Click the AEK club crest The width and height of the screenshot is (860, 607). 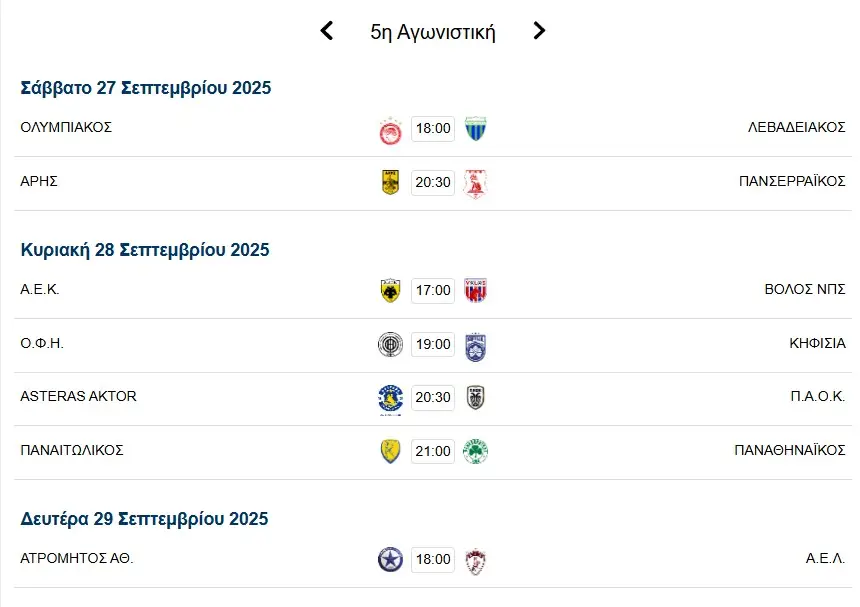pyautogui.click(x=390, y=291)
